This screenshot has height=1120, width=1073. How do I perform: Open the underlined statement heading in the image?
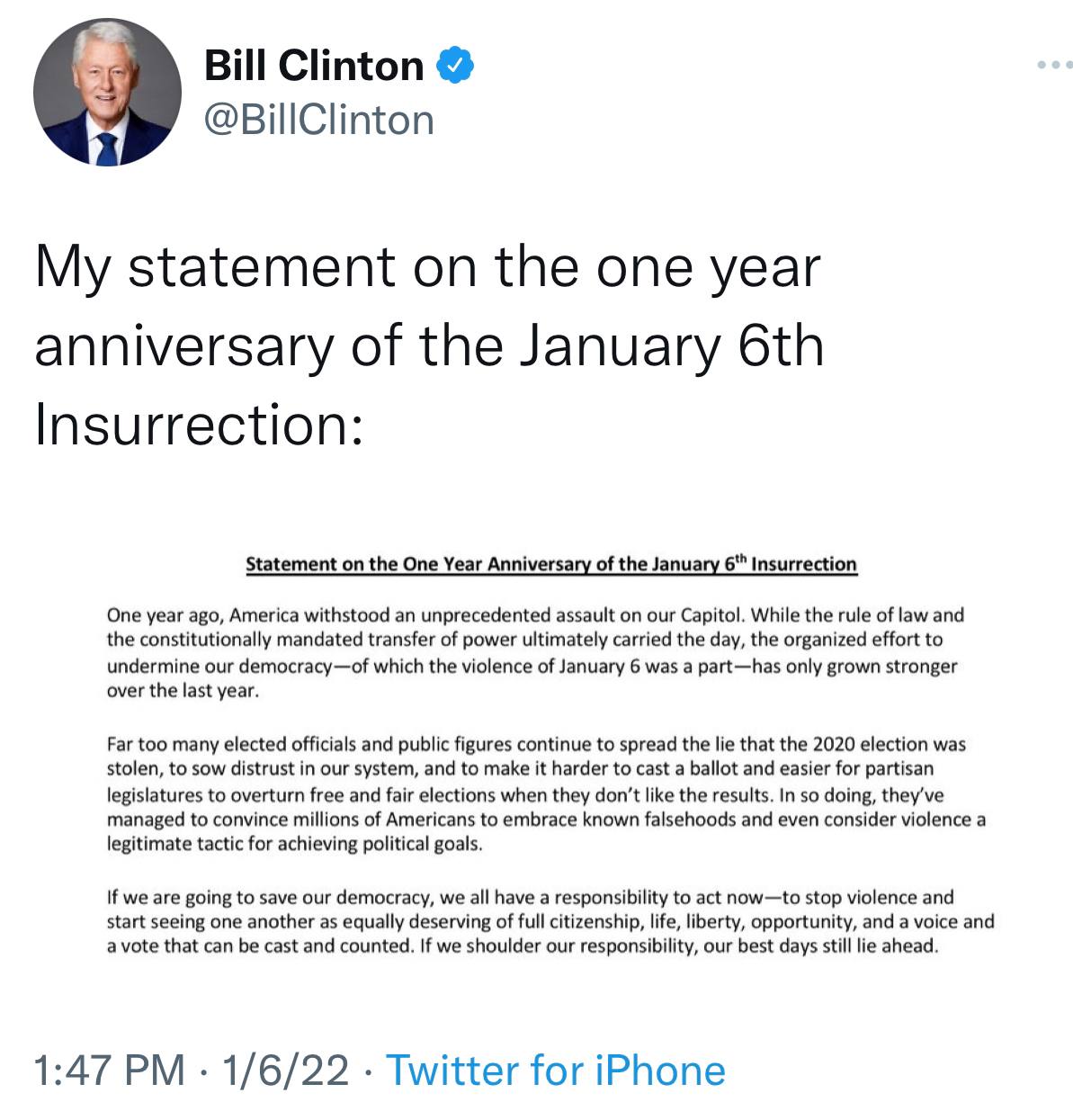[x=551, y=564]
